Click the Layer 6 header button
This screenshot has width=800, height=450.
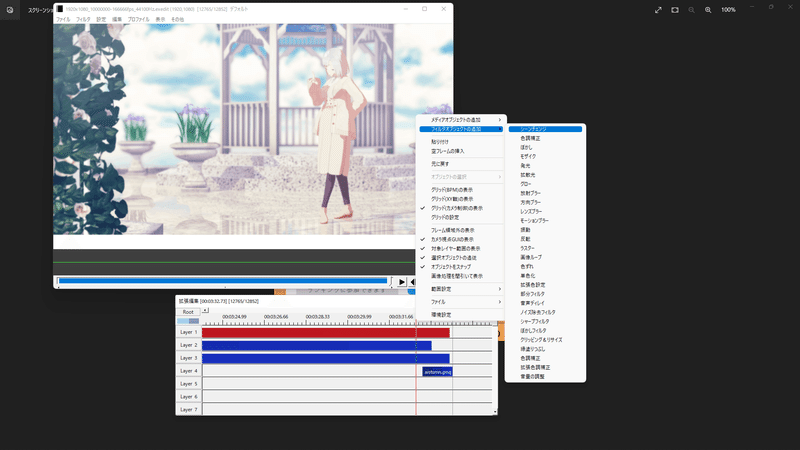(x=188, y=396)
